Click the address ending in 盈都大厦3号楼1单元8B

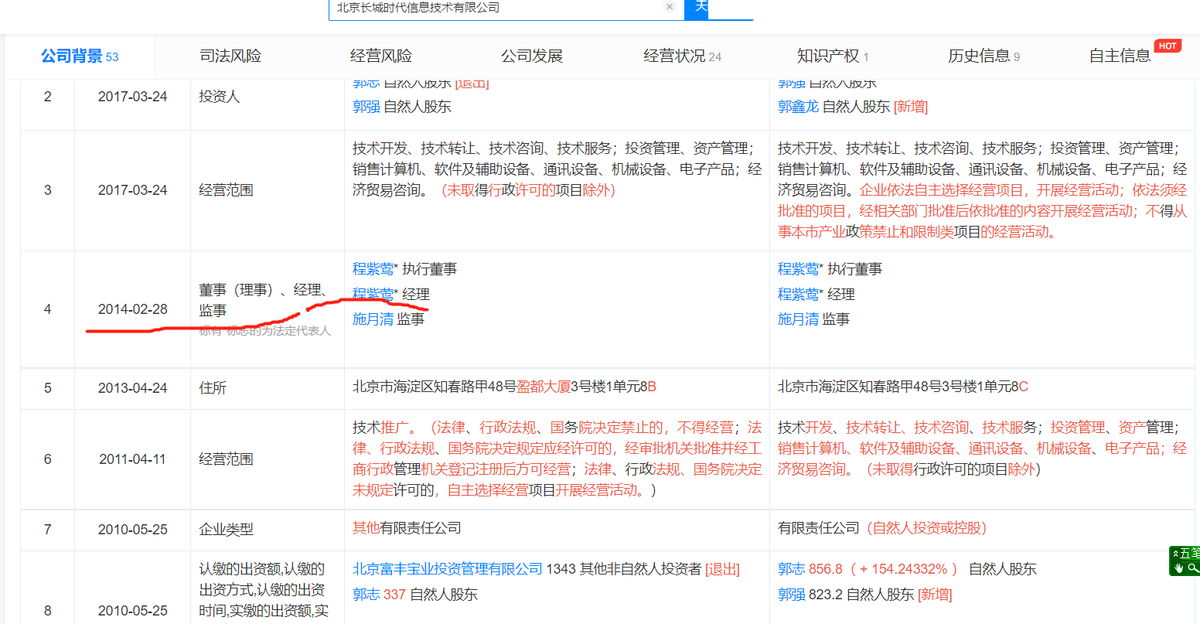tap(504, 386)
